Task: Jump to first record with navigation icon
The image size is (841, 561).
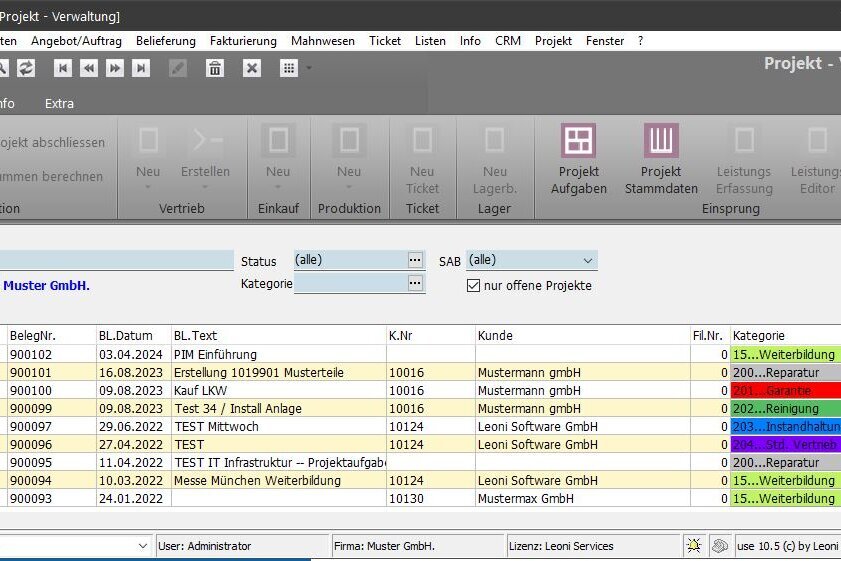Action: (63, 68)
